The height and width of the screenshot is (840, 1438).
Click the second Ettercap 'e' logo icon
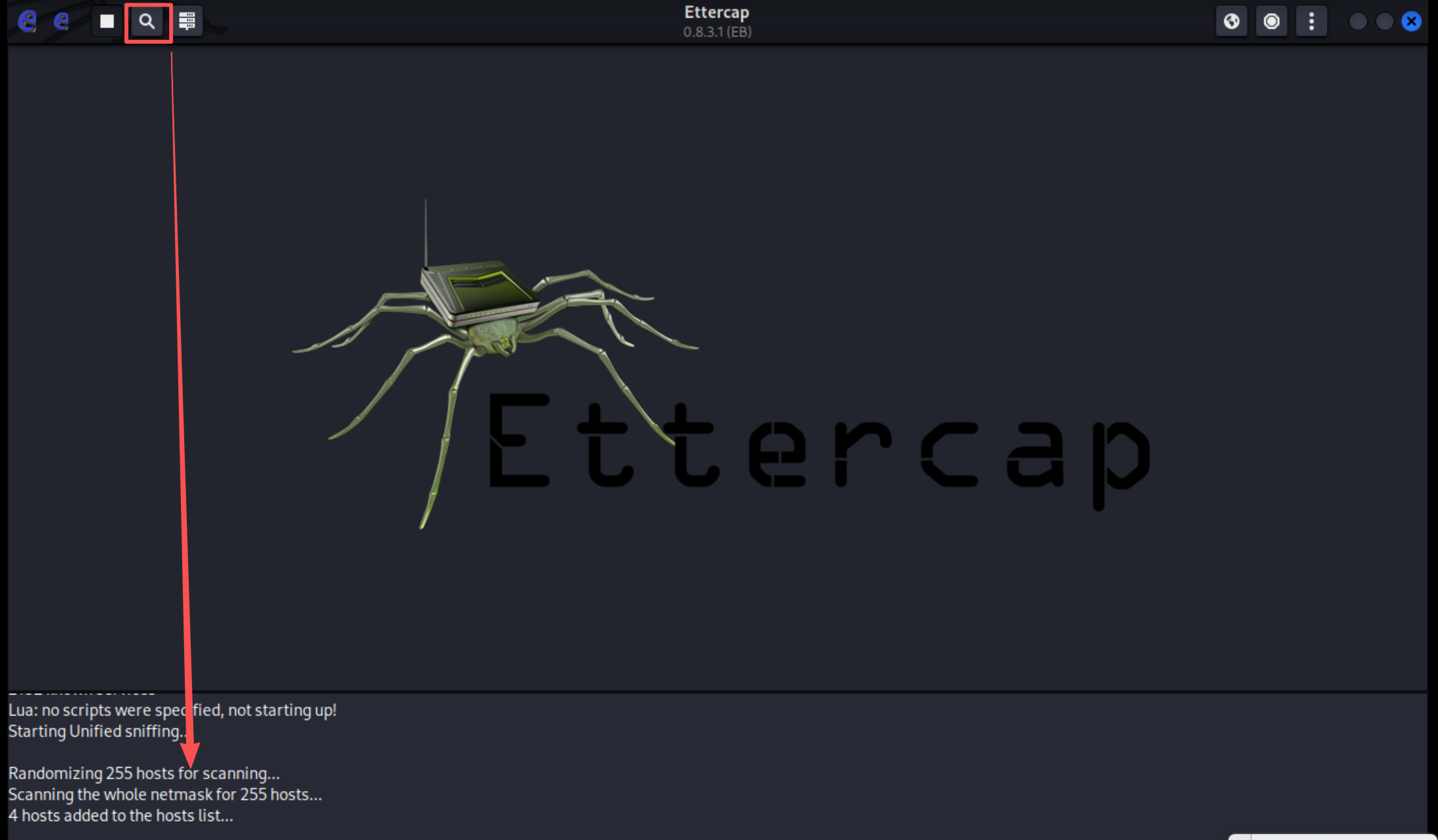point(61,22)
